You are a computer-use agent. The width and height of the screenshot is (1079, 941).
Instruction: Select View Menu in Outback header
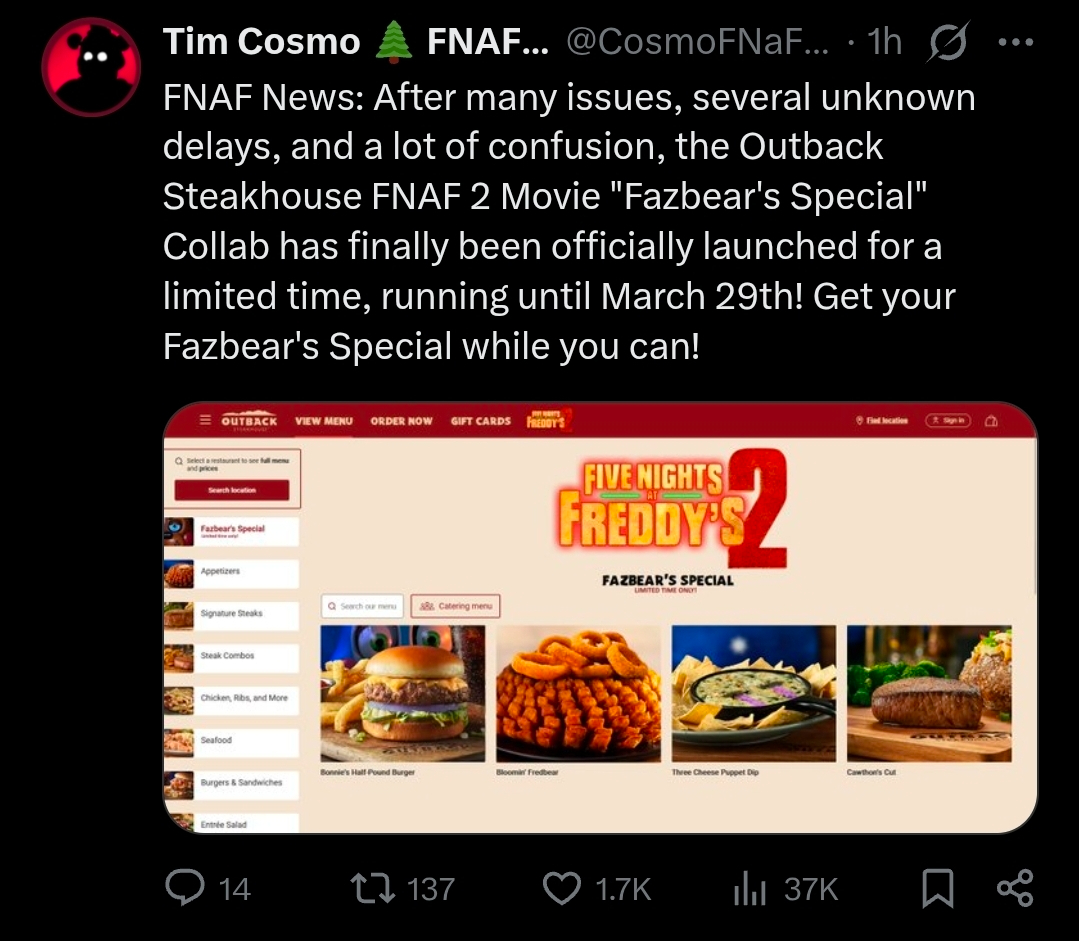(324, 421)
